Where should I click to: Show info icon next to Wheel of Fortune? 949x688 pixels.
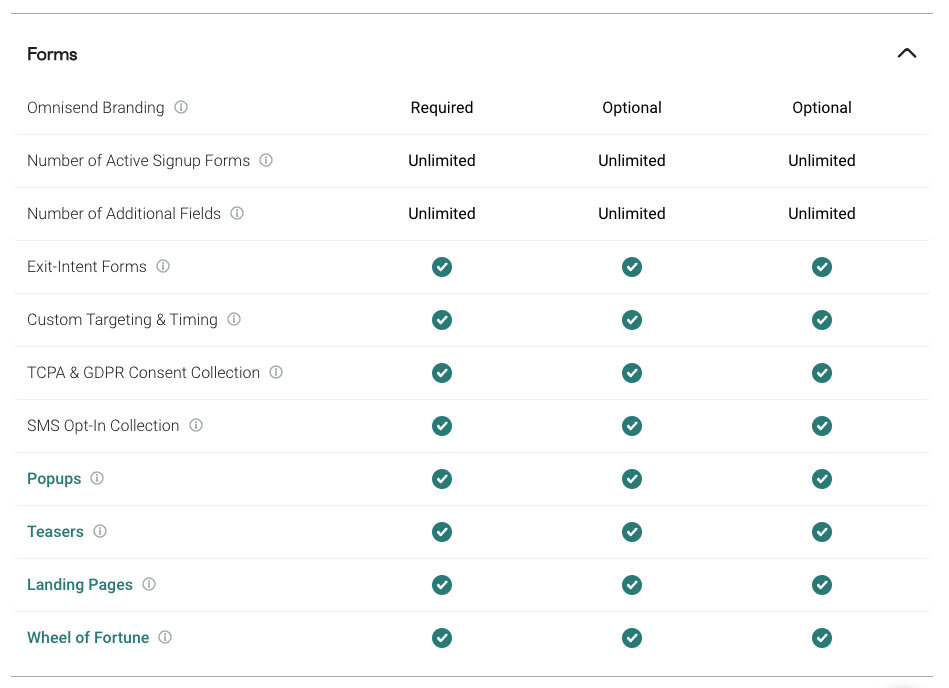[x=165, y=637]
